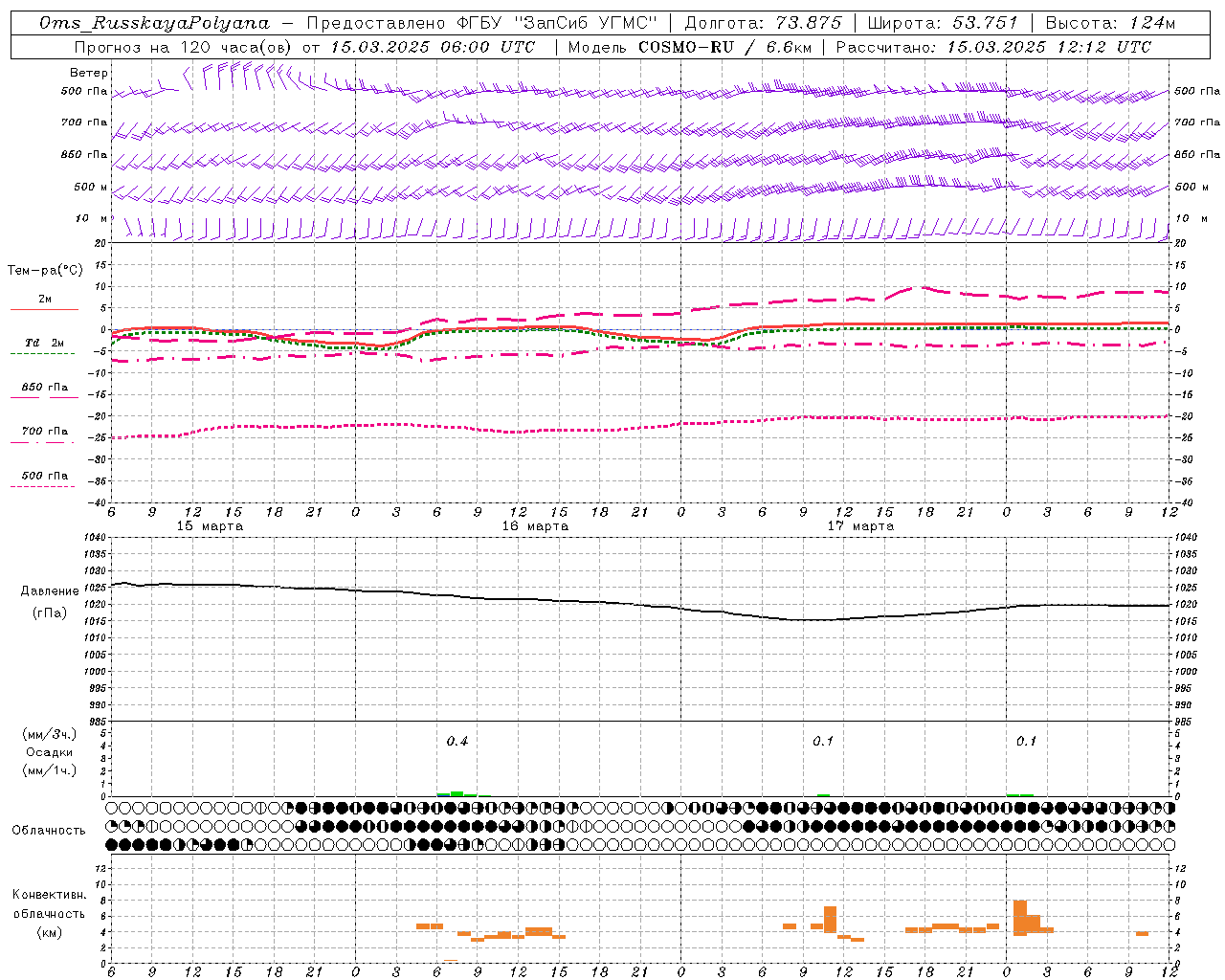Screen dimensions: 1225x980
Task: Click the Oms_RusskayaPolyana station title
Action: pyautogui.click(x=154, y=23)
